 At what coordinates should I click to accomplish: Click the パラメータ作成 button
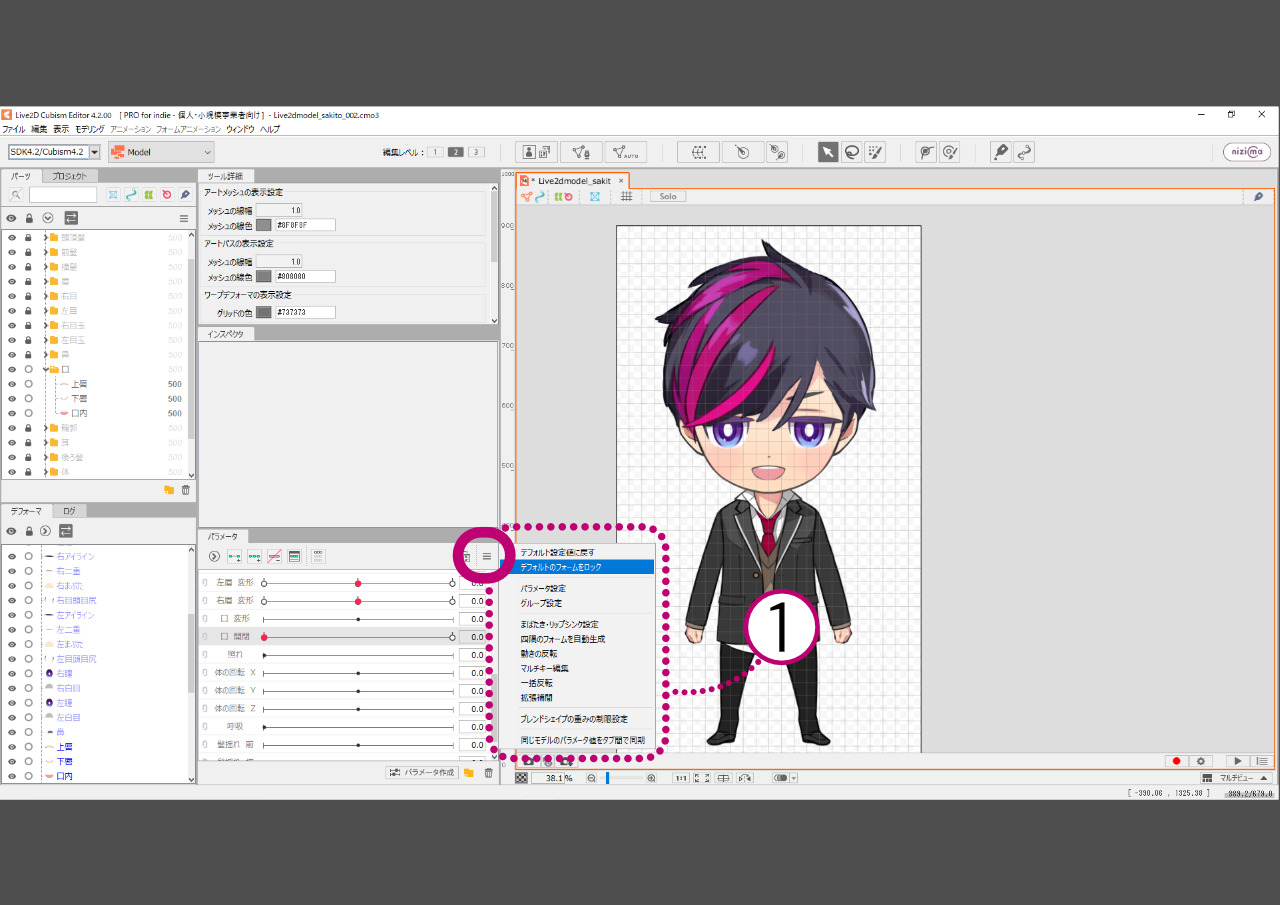421,773
